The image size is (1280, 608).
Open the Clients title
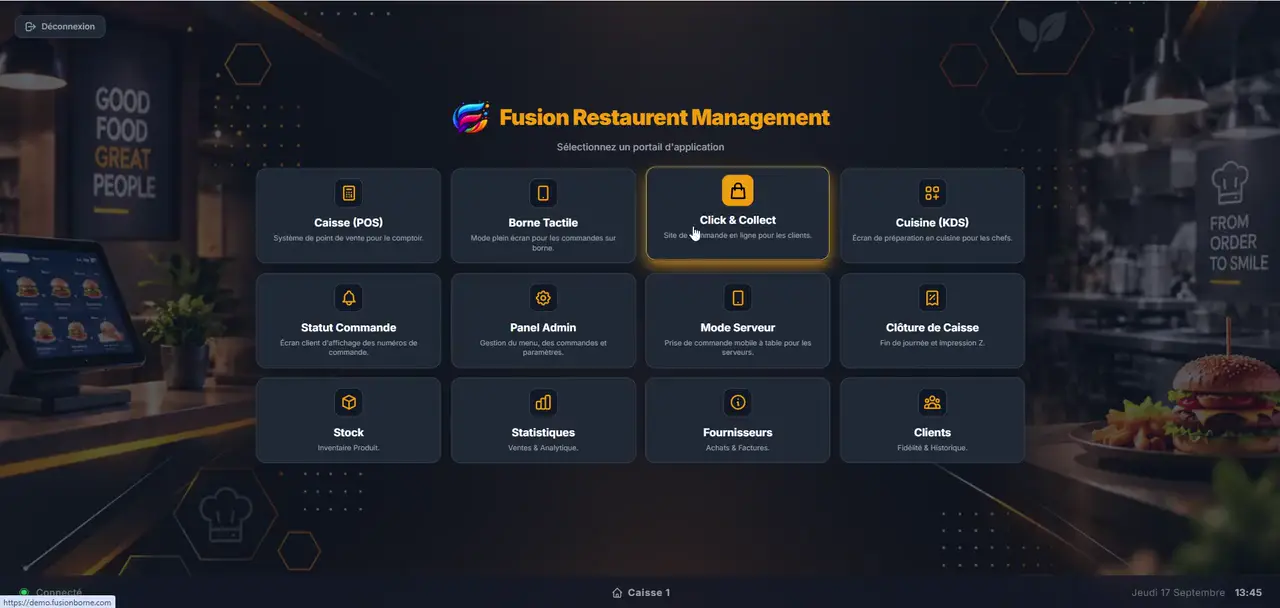[x=932, y=433]
